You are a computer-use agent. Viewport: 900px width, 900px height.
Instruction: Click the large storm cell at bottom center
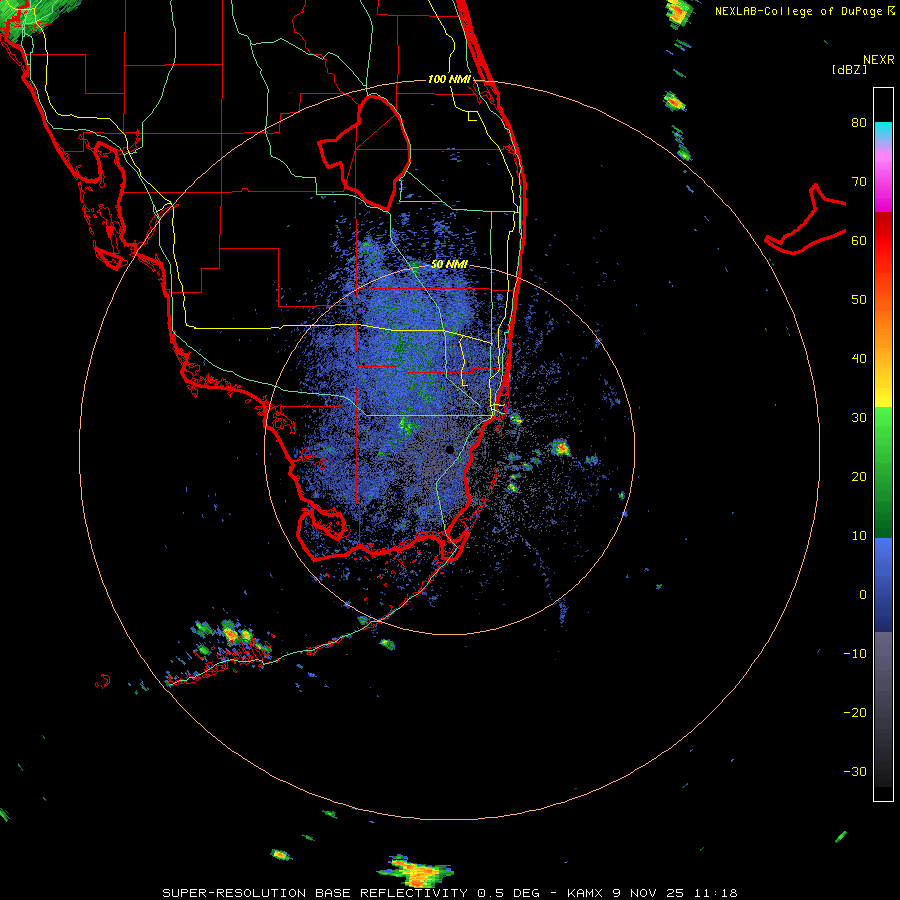[416, 871]
